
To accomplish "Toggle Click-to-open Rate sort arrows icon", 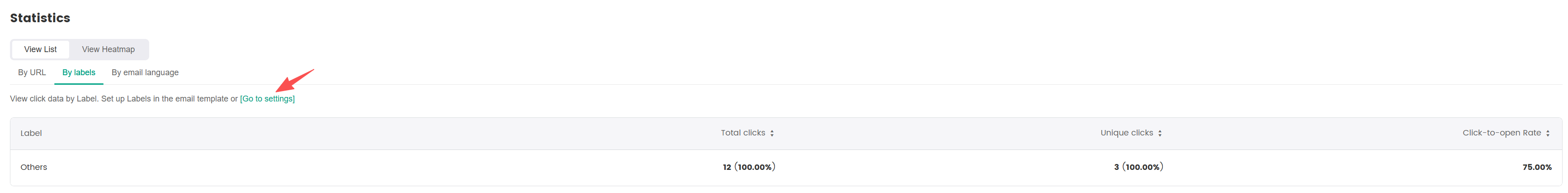I will click(1547, 133).
